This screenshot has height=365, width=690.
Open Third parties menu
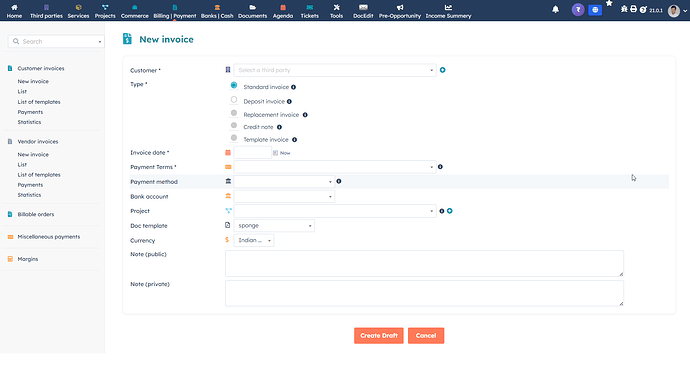[x=46, y=11]
